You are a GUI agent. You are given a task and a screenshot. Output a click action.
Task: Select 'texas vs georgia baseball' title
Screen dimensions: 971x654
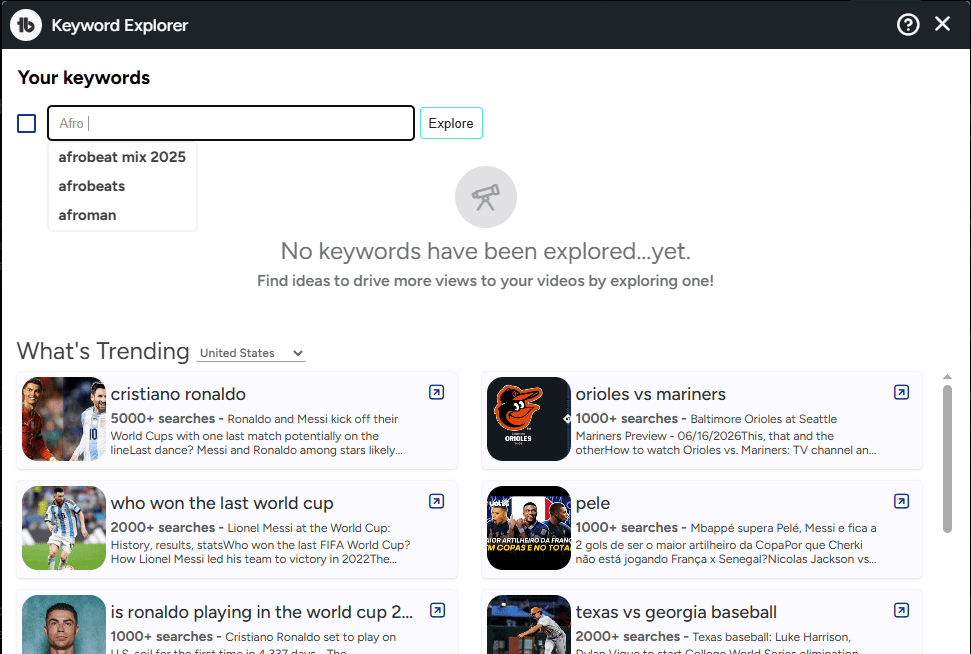tap(676, 612)
